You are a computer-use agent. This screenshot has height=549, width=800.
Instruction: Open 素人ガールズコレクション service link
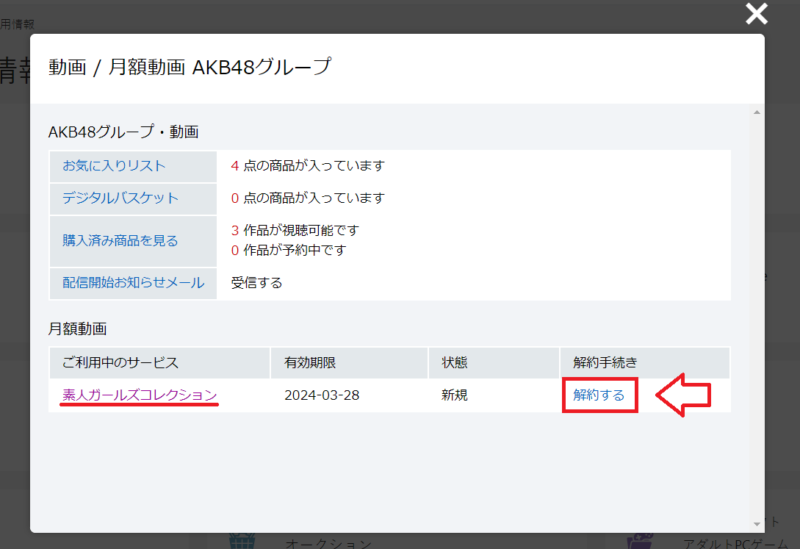tap(139, 395)
